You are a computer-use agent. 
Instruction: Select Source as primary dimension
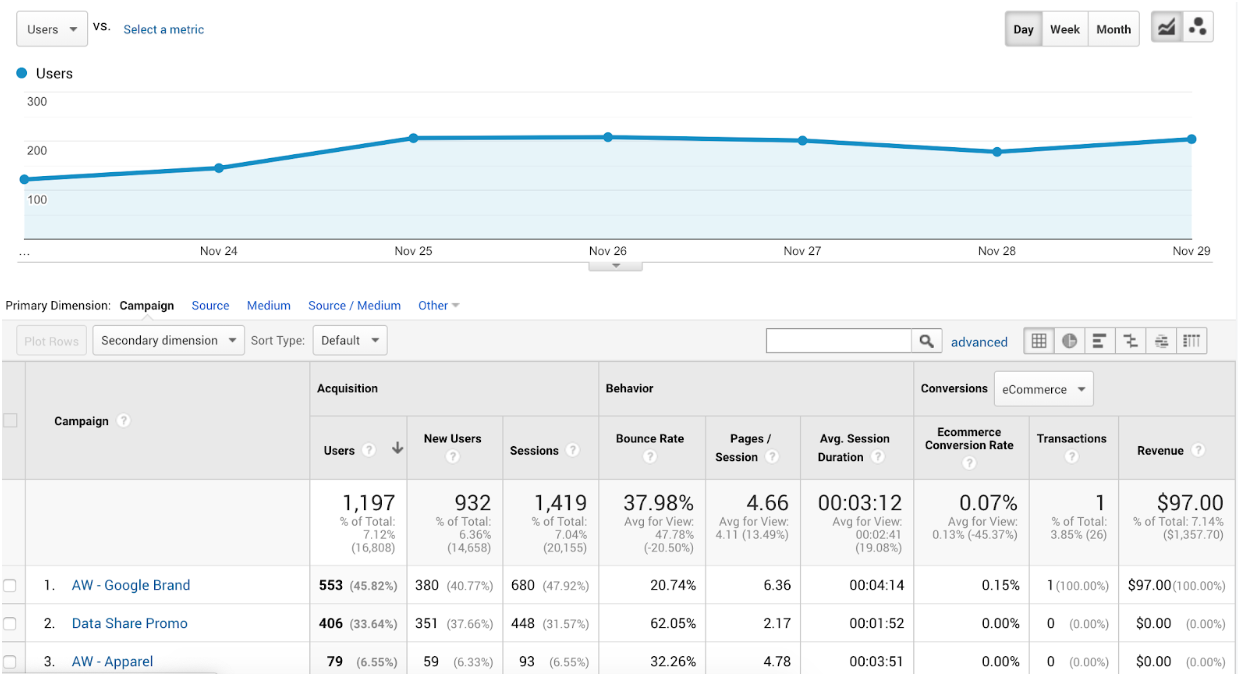(211, 306)
